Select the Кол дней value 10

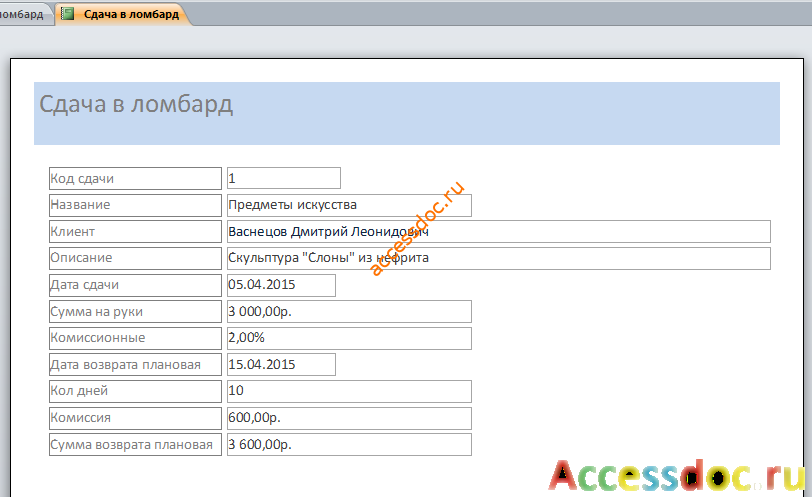click(x=350, y=391)
